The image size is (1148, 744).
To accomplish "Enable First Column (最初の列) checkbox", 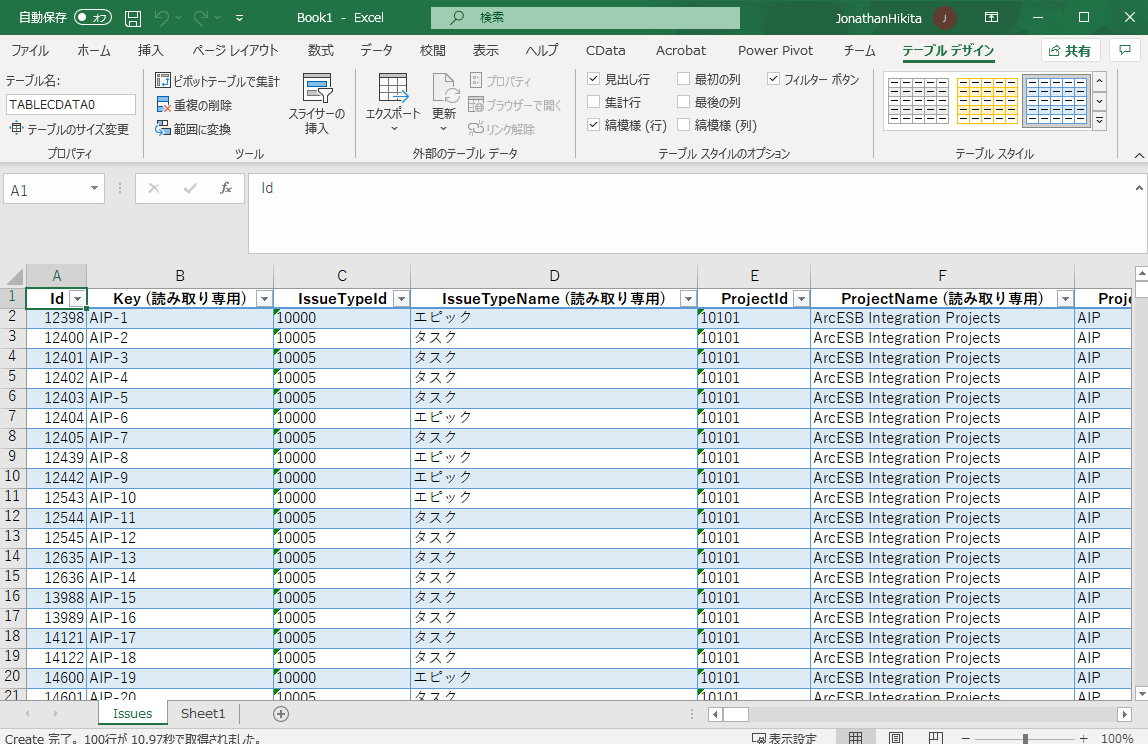I will point(684,79).
